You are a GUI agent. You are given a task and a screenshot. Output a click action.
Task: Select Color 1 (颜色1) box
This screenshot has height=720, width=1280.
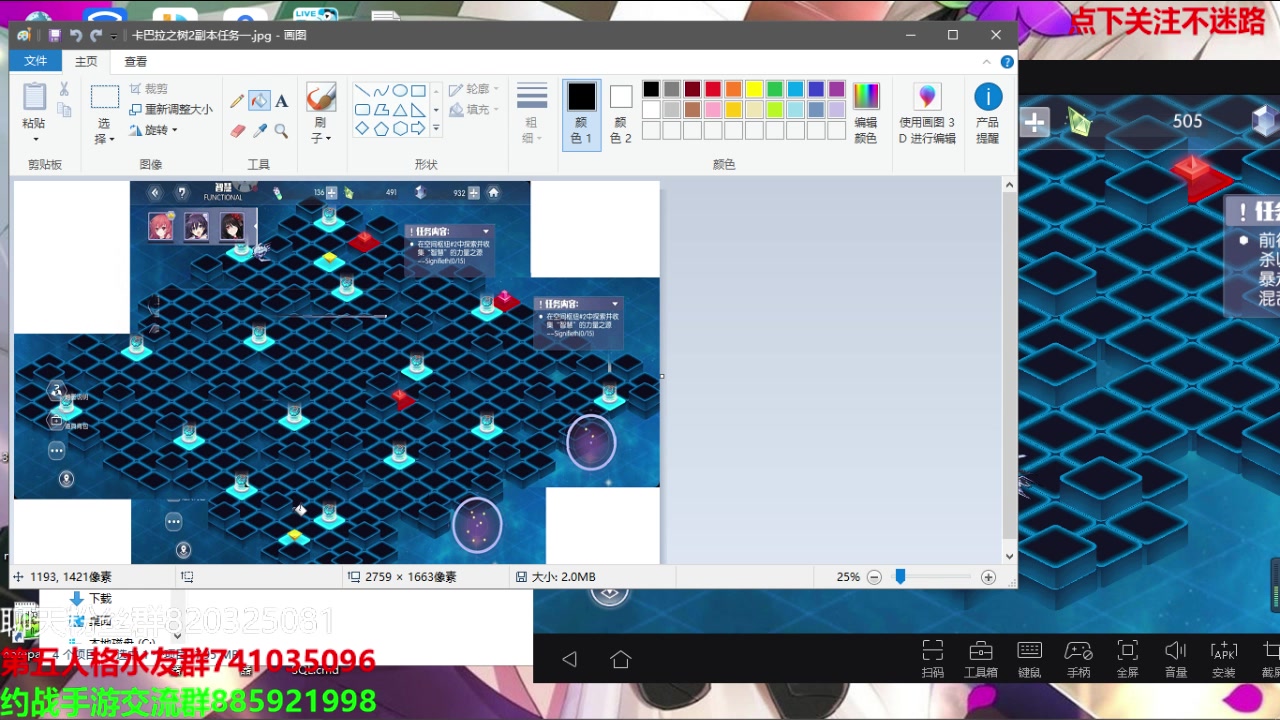point(582,114)
